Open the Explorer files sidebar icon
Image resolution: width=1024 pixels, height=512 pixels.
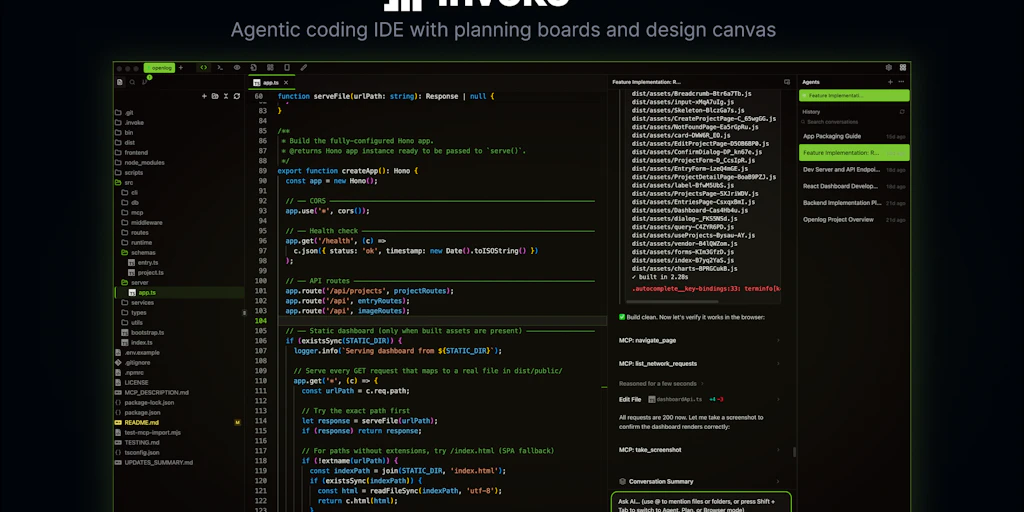point(120,82)
